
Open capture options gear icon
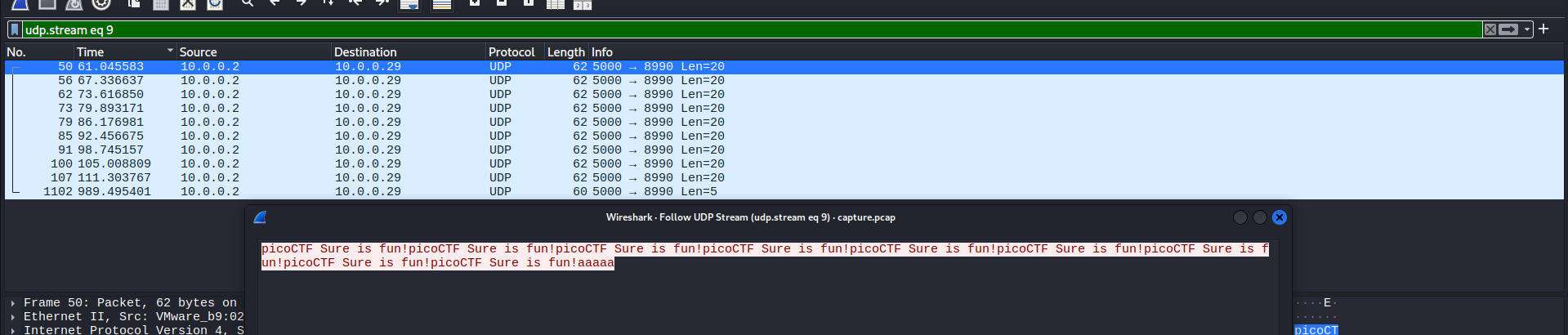(x=101, y=4)
